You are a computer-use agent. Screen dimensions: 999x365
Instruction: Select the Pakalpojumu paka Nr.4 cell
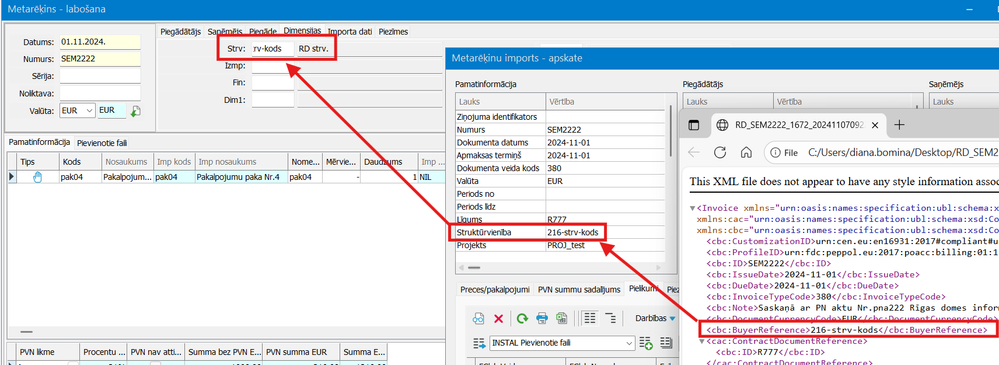tap(241, 177)
